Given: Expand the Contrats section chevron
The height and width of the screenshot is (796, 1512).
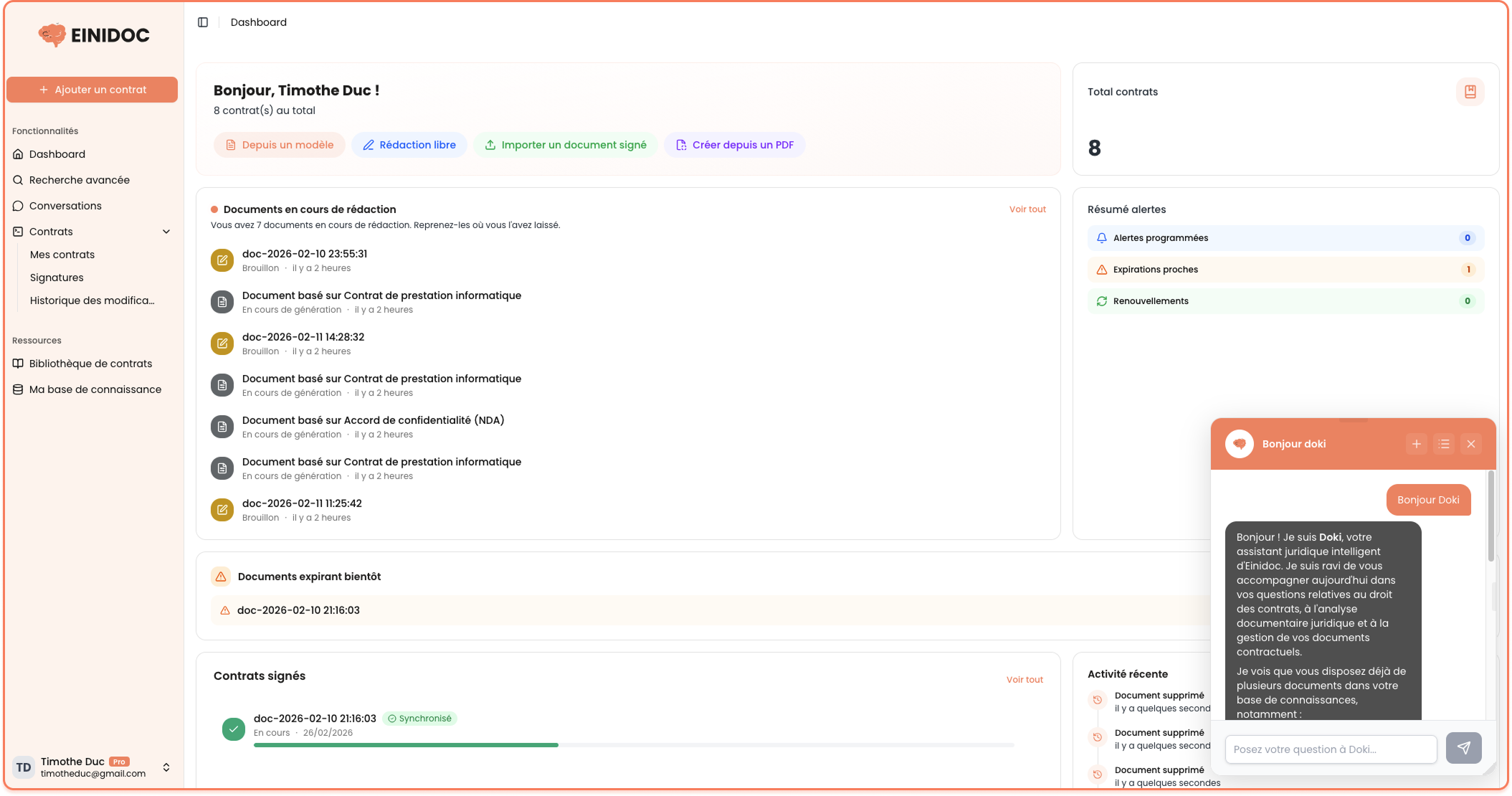Looking at the screenshot, I should pyautogui.click(x=166, y=231).
